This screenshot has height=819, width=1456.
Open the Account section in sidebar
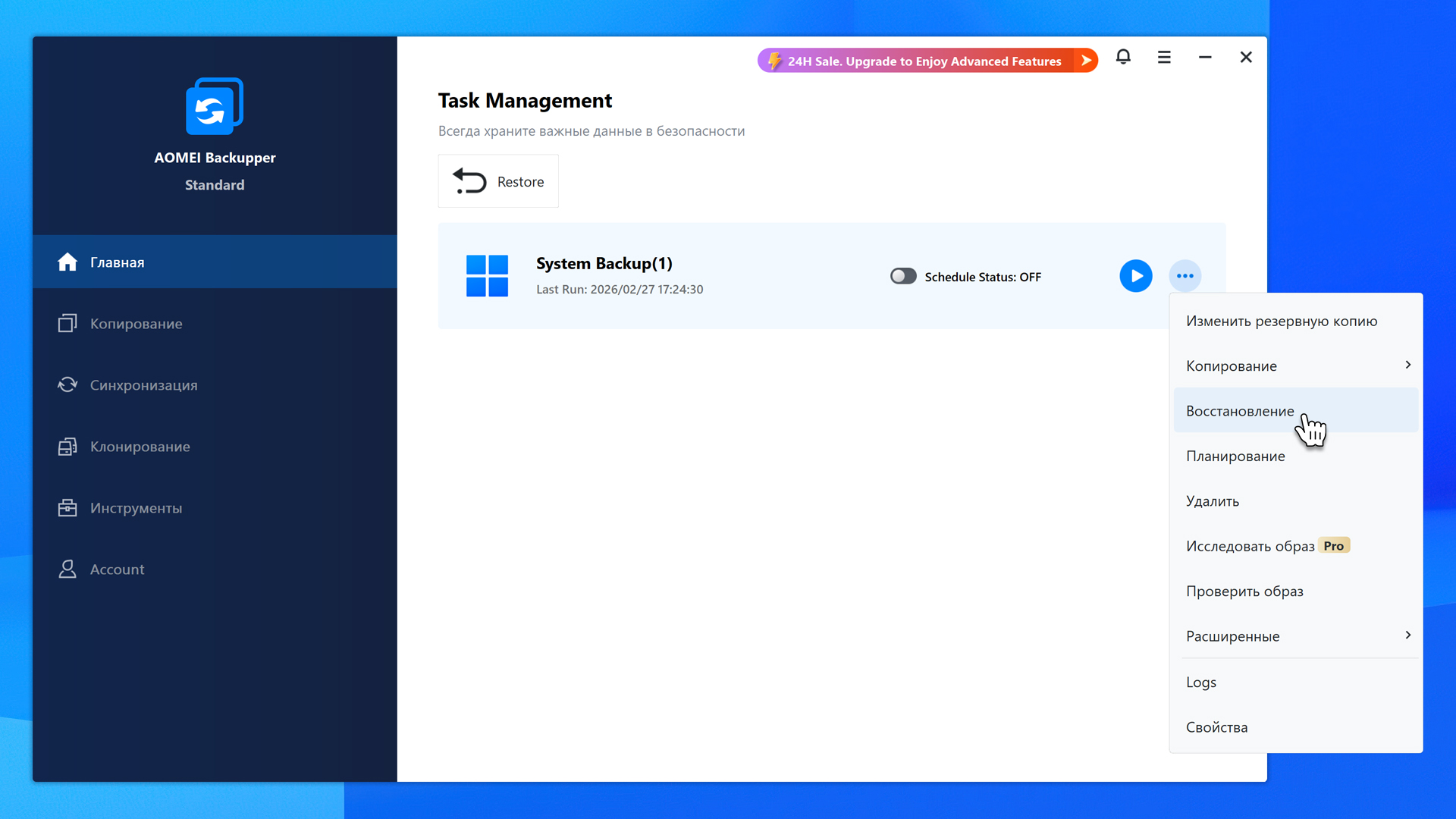[x=117, y=570]
